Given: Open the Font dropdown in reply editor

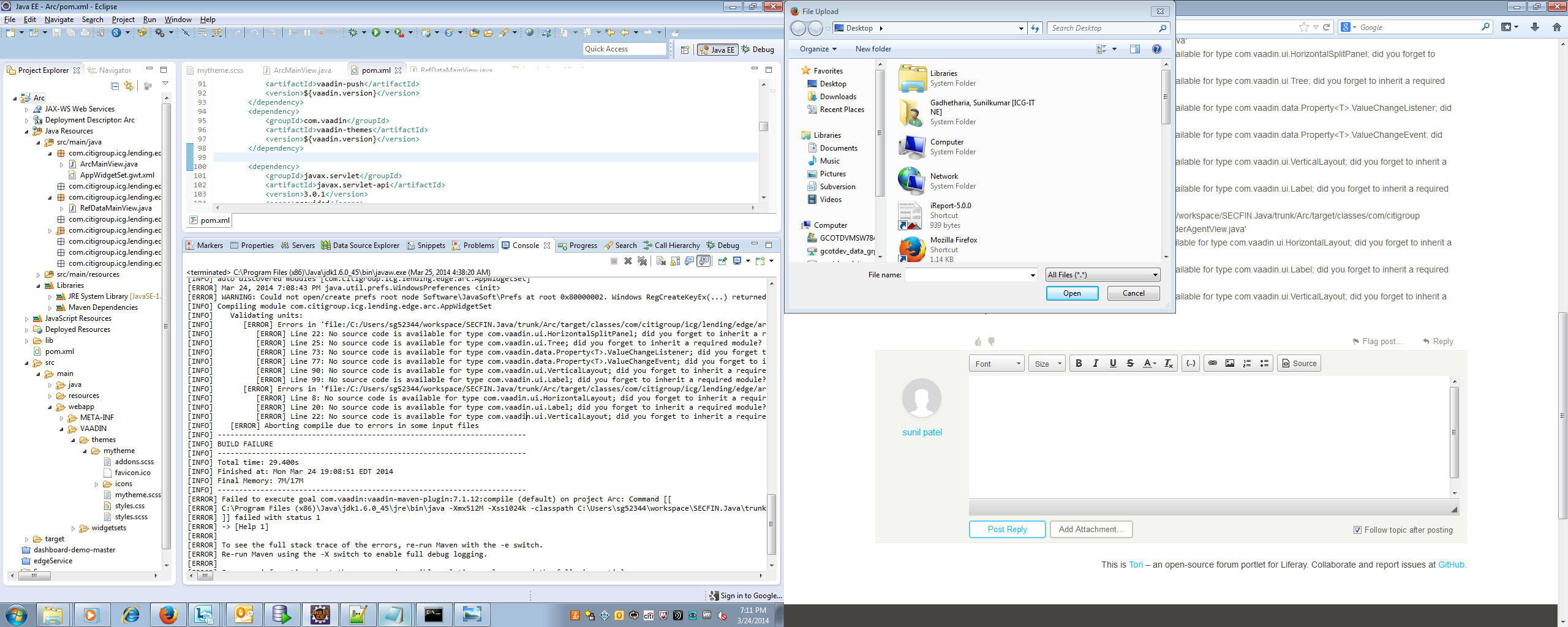Looking at the screenshot, I should coord(997,364).
